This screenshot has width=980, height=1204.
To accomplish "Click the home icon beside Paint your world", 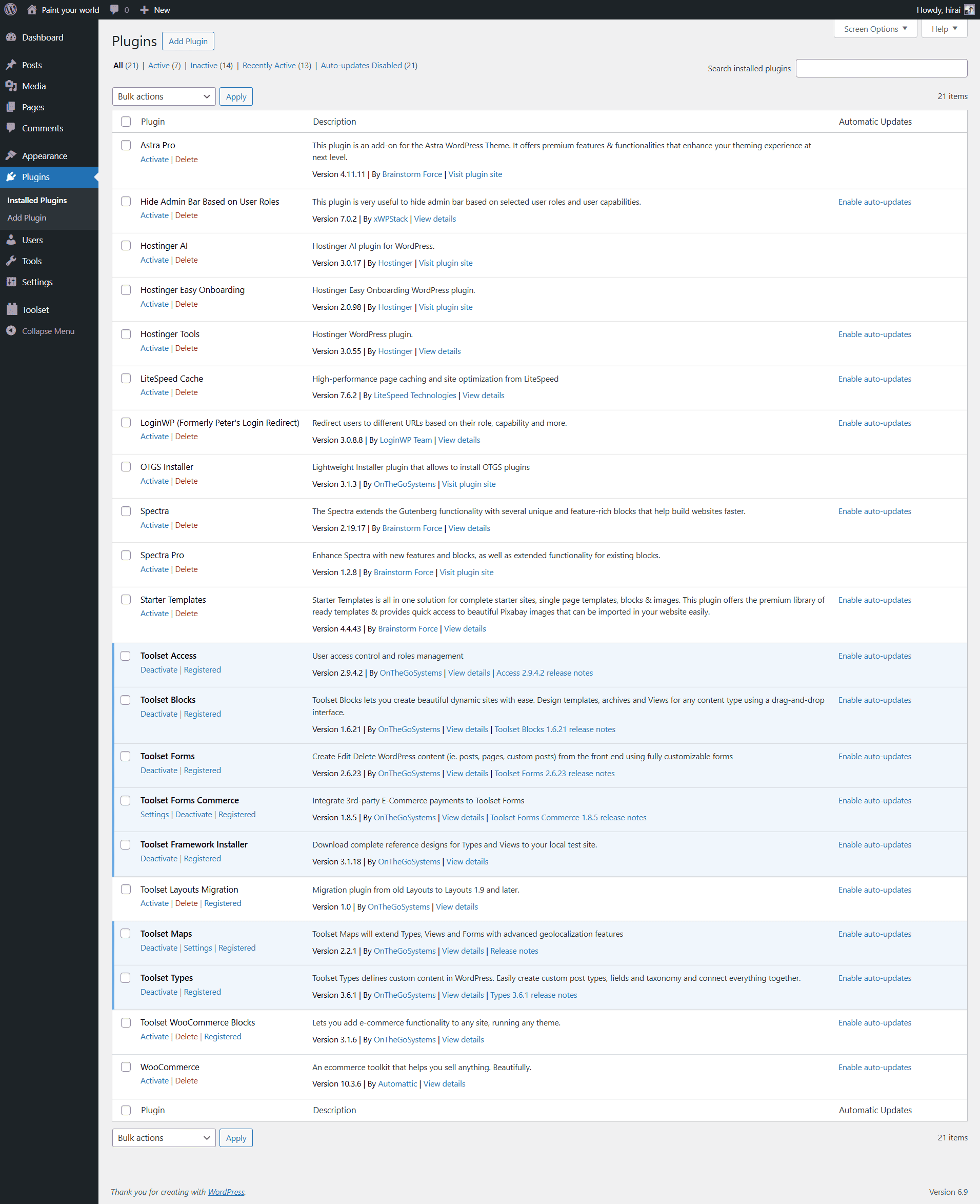I will [x=32, y=10].
